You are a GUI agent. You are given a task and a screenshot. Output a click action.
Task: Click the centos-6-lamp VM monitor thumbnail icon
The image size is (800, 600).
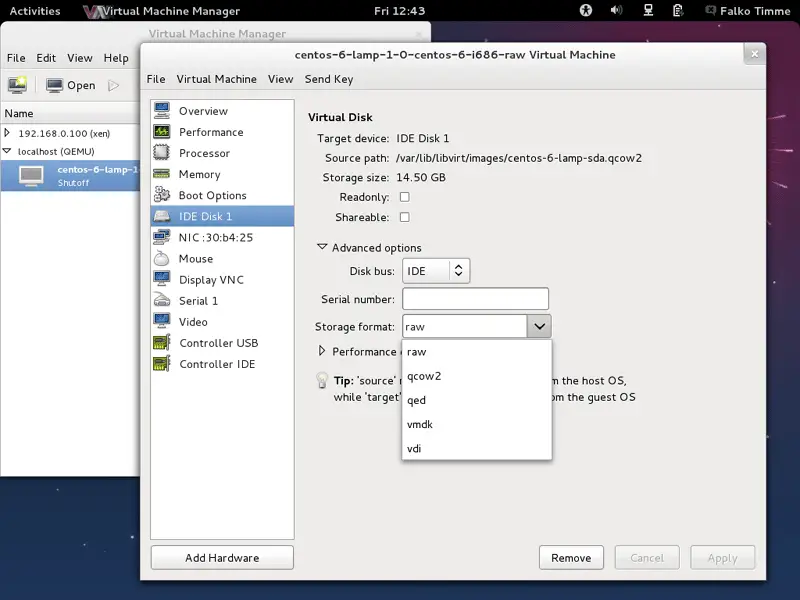[31, 176]
